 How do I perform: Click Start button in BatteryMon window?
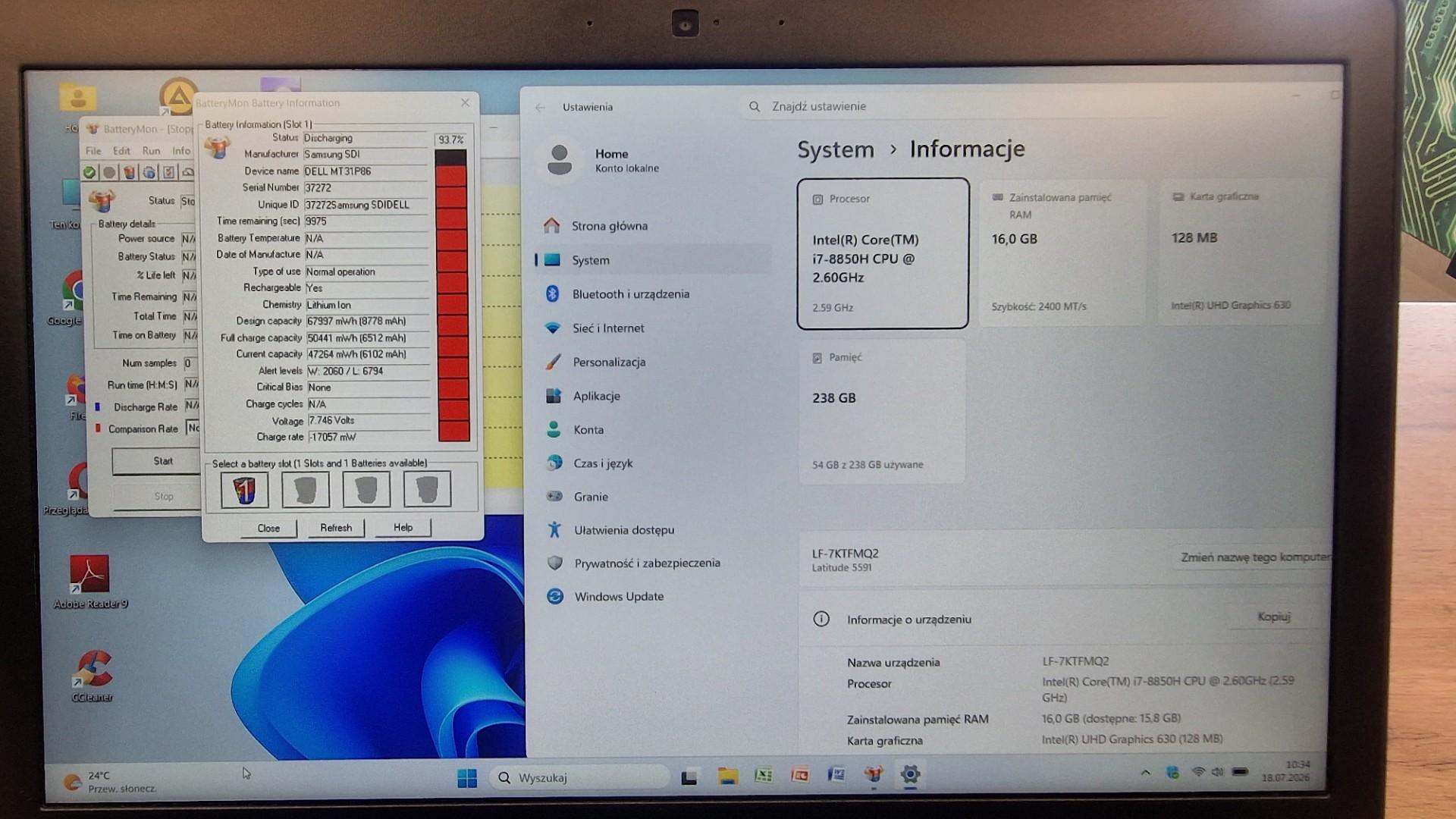156,461
